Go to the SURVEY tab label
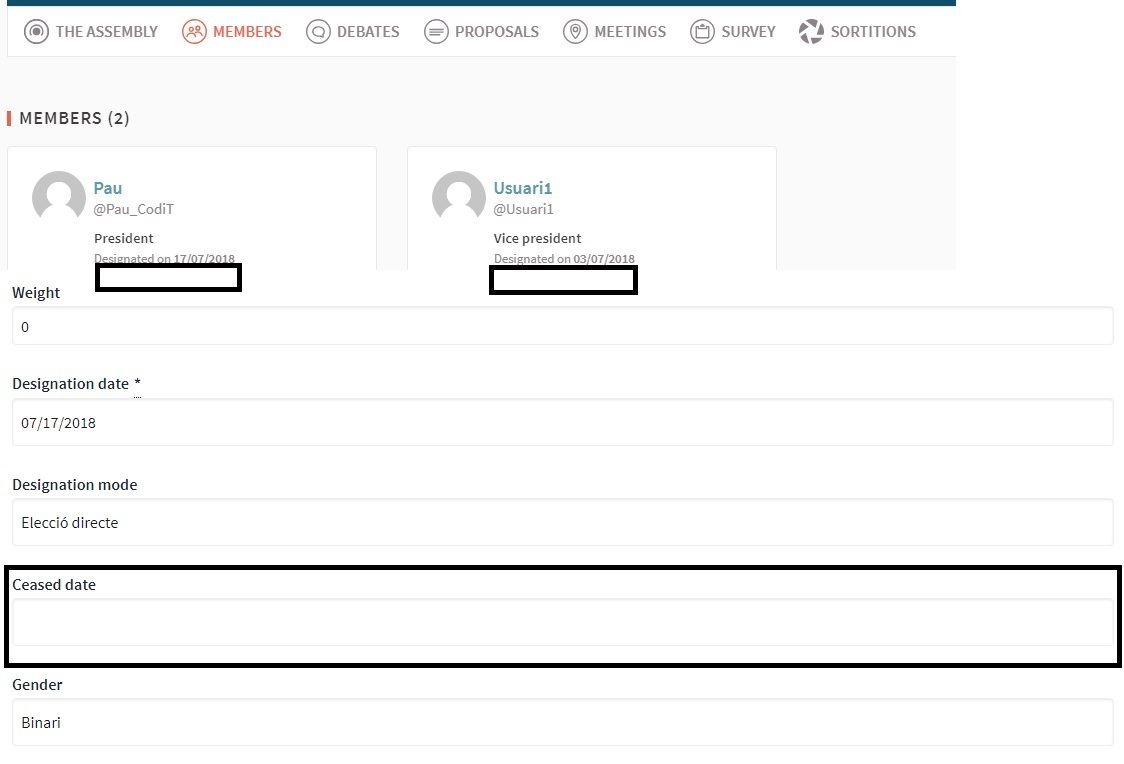The image size is (1124, 764). tap(748, 32)
